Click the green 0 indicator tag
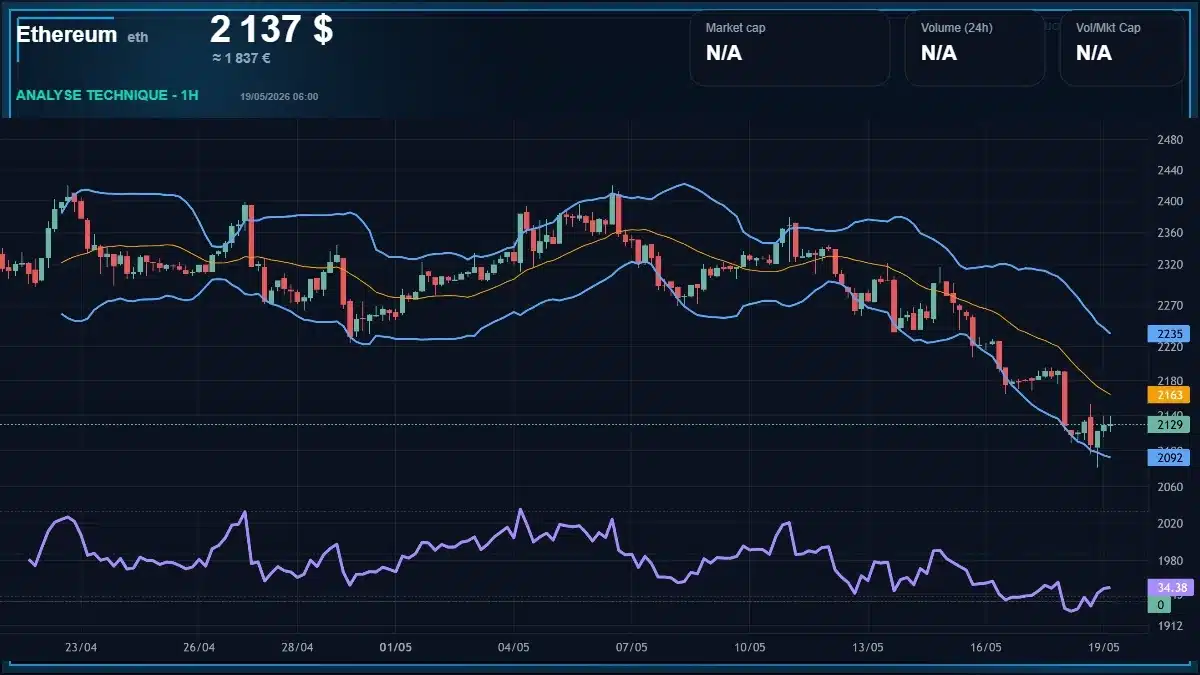Viewport: 1200px width, 675px height. point(1159,605)
